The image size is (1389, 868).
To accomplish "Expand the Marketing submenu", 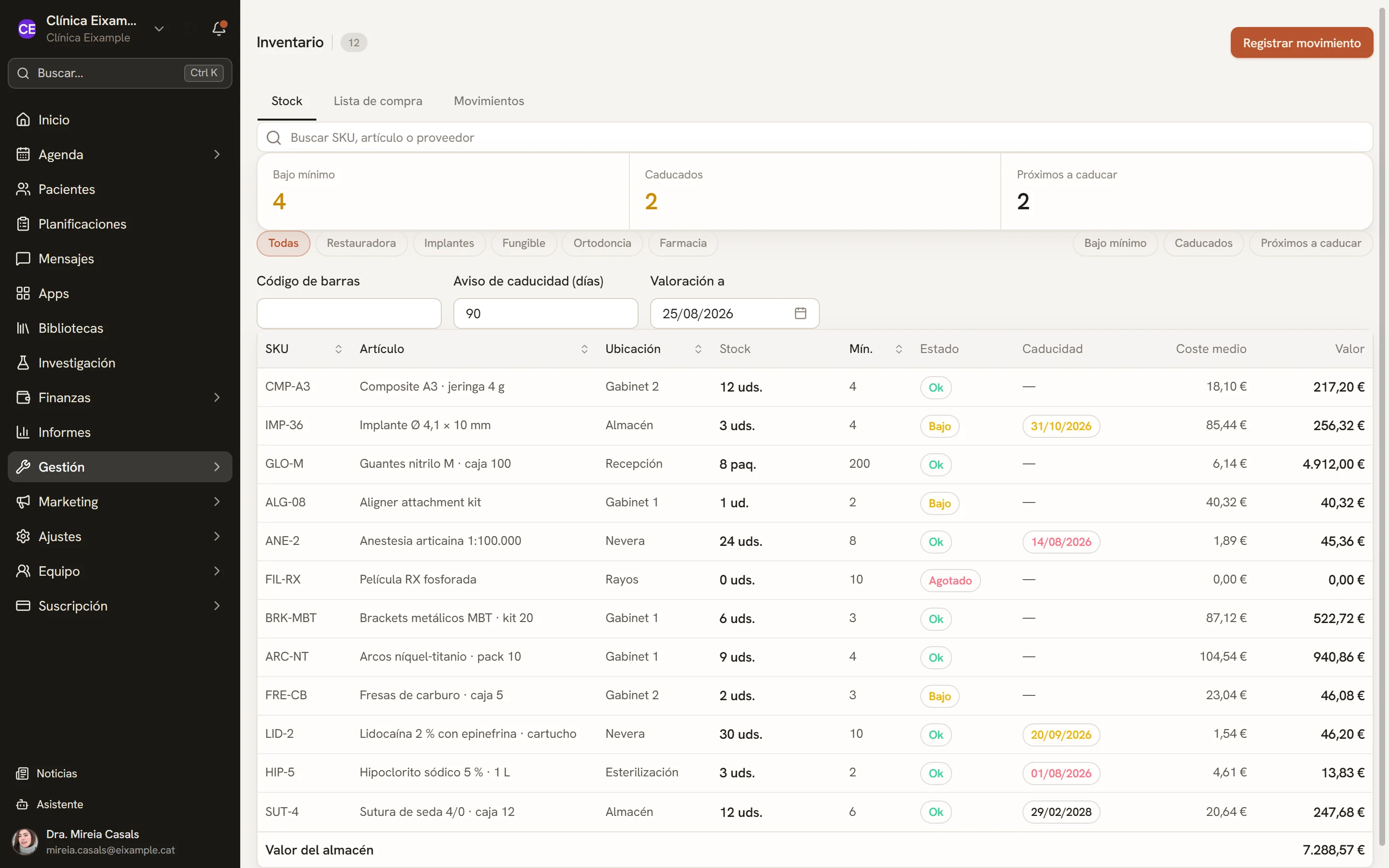I will [217, 502].
